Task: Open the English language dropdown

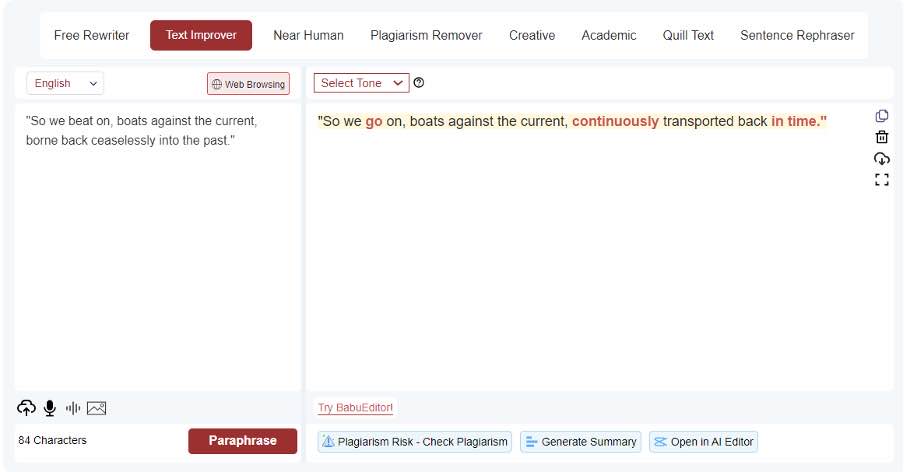Action: click(x=65, y=83)
